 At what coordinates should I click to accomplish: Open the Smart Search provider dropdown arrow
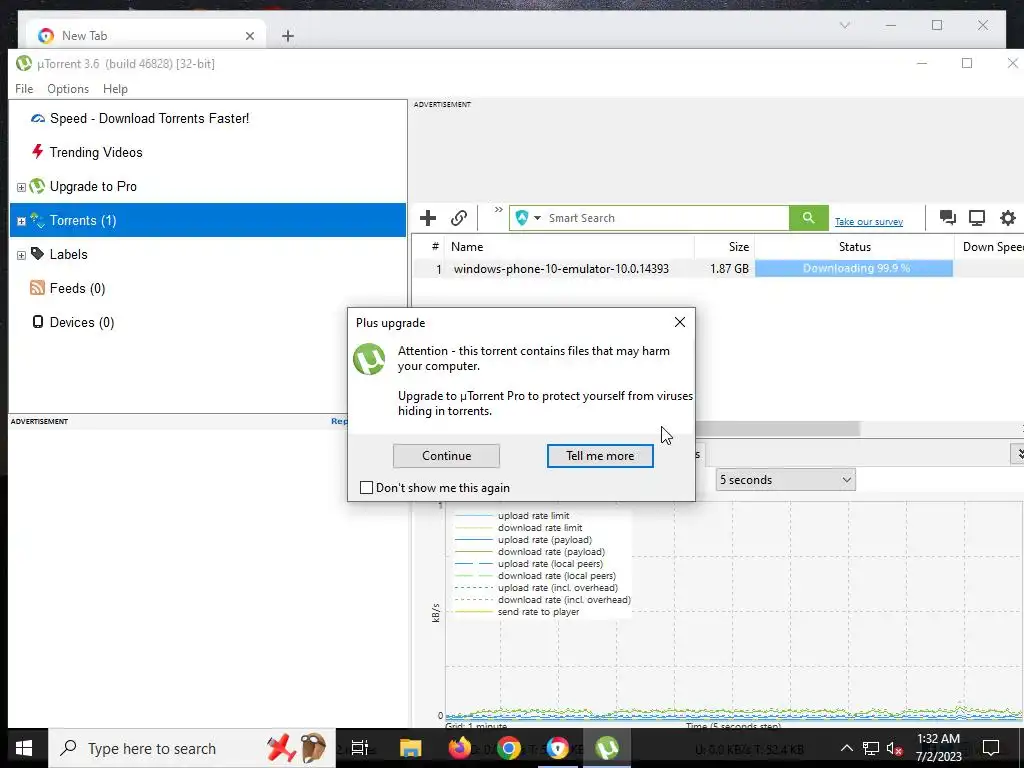tap(537, 218)
